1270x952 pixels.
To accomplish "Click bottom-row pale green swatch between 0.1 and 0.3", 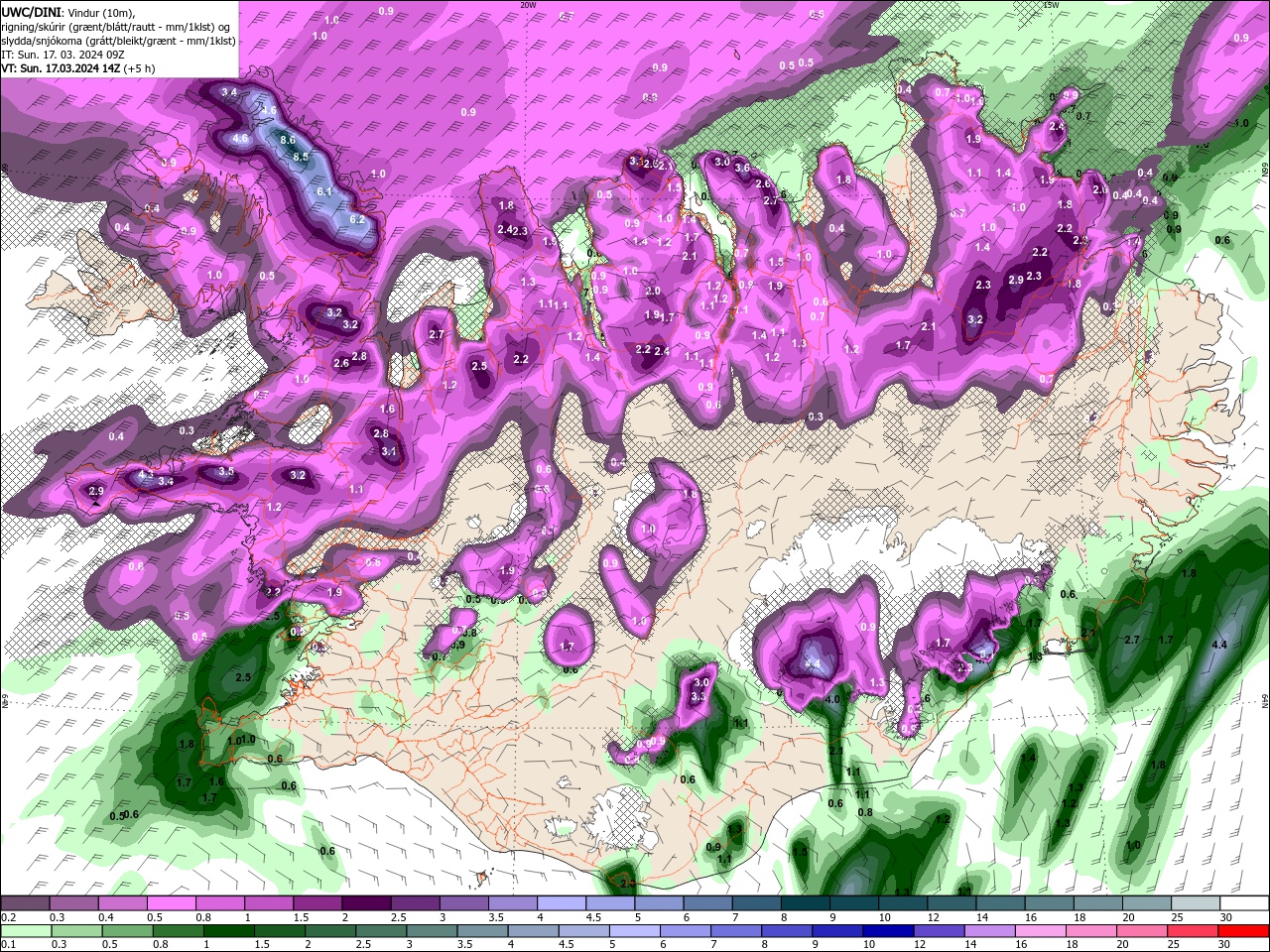I will pyautogui.click(x=26, y=931).
